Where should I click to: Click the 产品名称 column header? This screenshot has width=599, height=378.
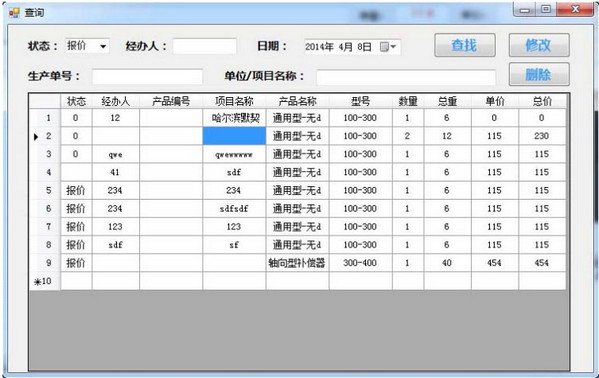coord(297,101)
